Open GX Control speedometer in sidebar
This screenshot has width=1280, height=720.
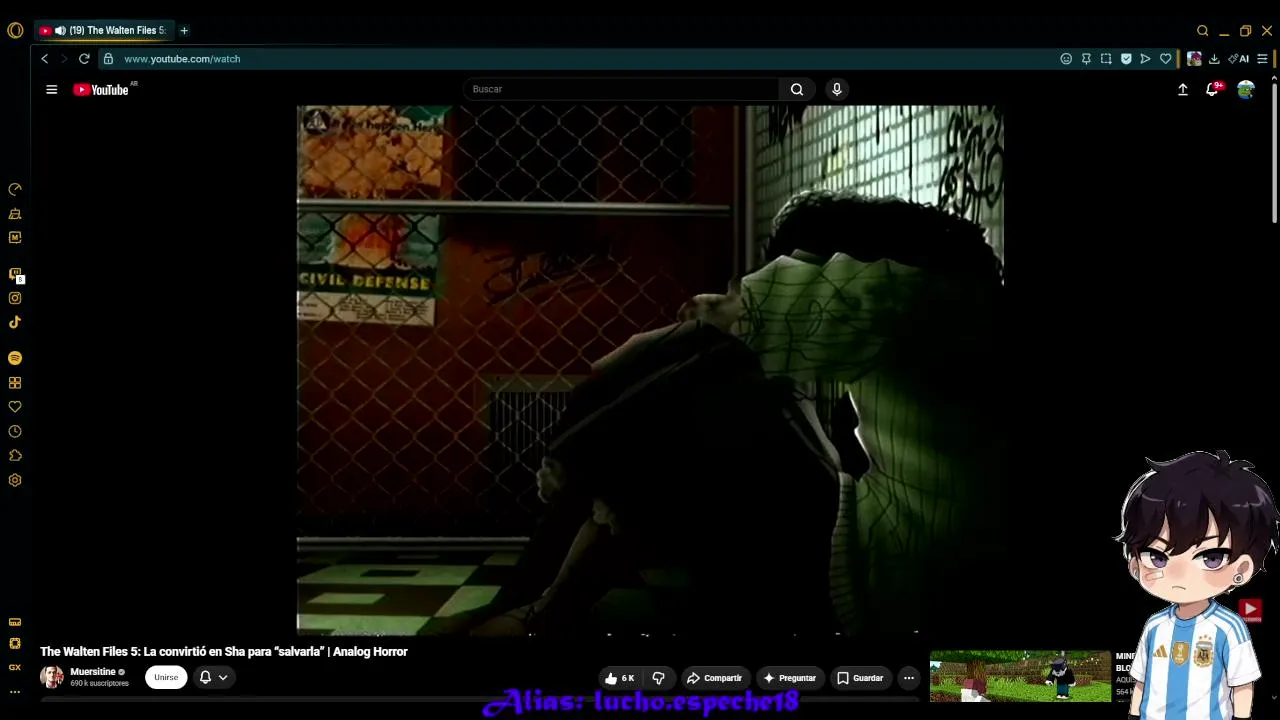click(x=15, y=189)
